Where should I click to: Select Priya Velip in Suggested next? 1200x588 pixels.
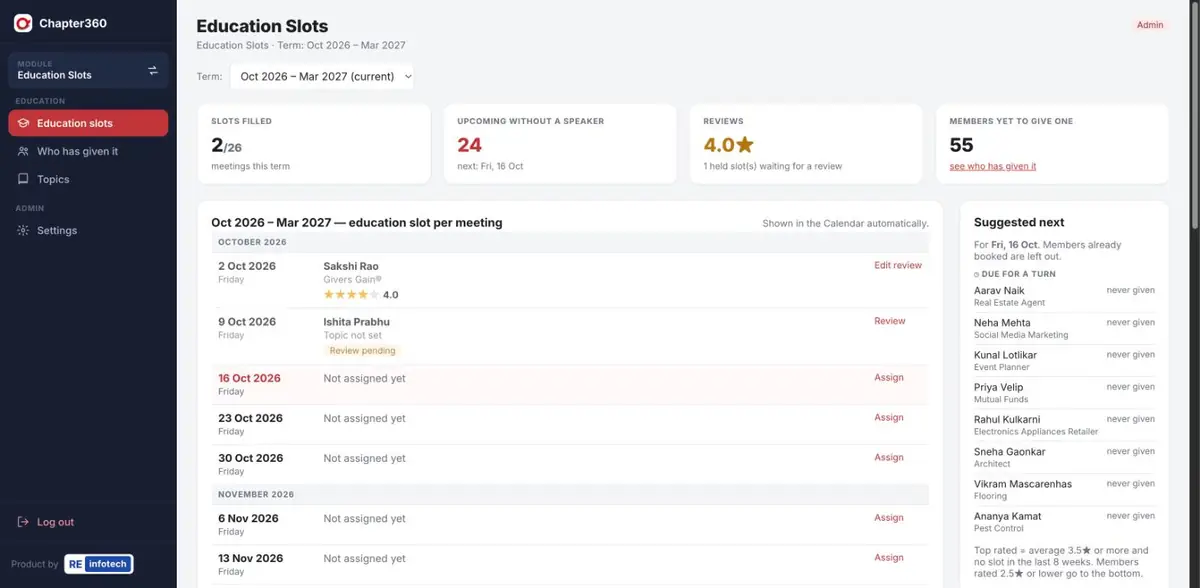pyautogui.click(x=1064, y=392)
